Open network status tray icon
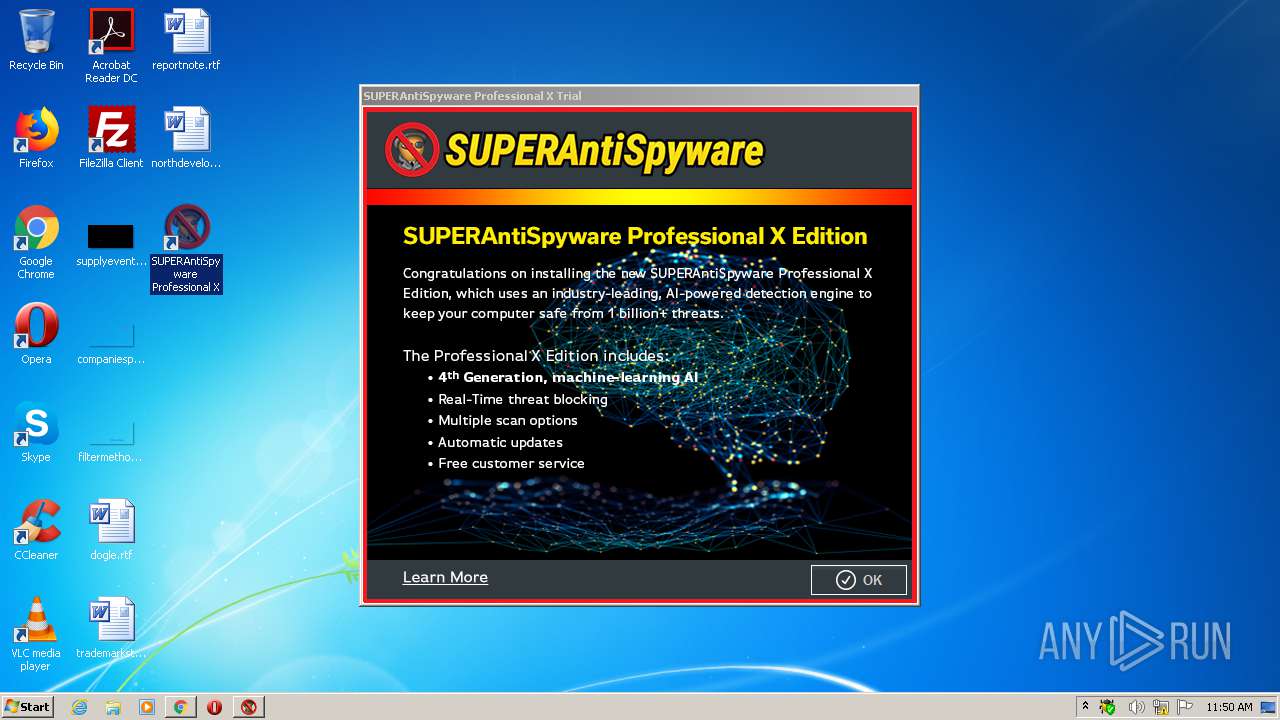This screenshot has width=1280, height=720. [1161, 707]
